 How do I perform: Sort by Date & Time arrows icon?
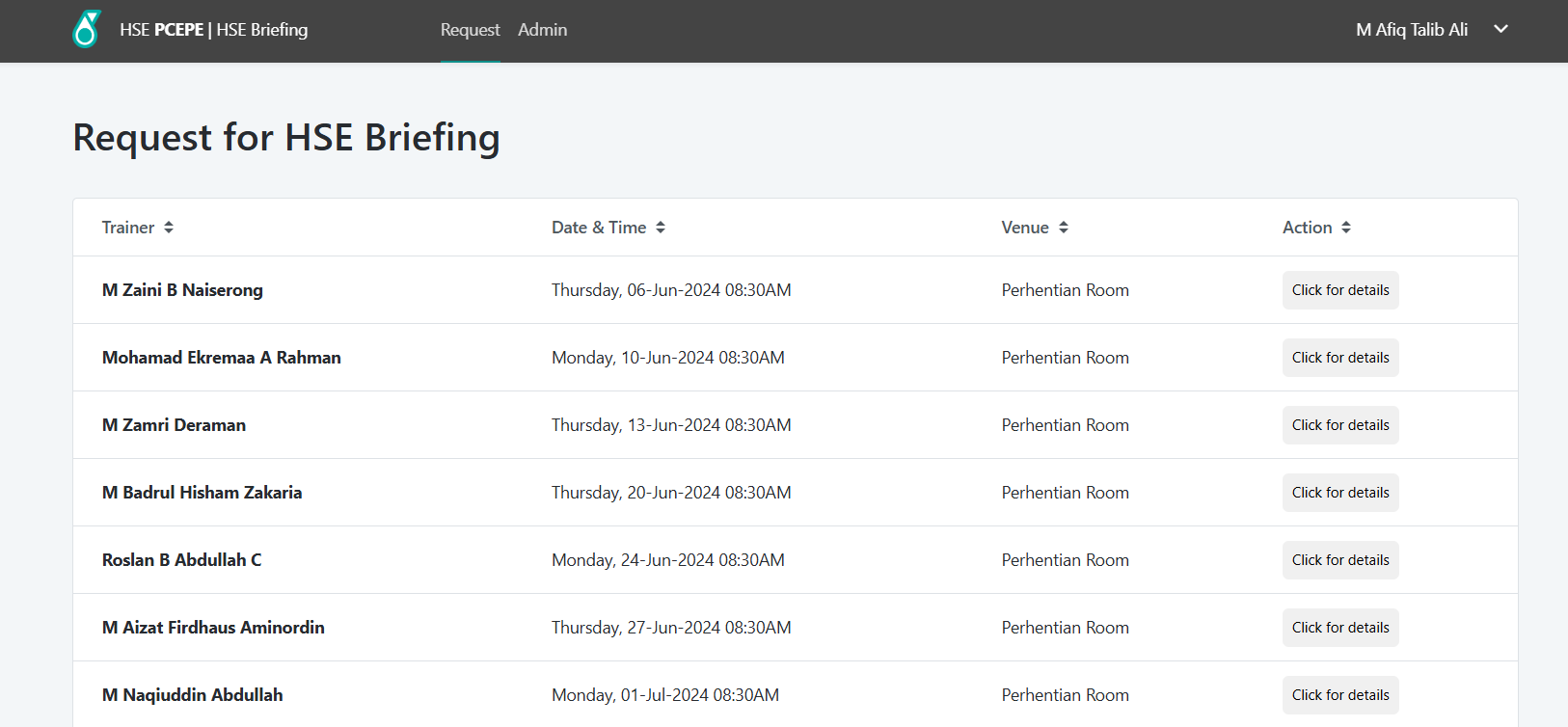661,228
